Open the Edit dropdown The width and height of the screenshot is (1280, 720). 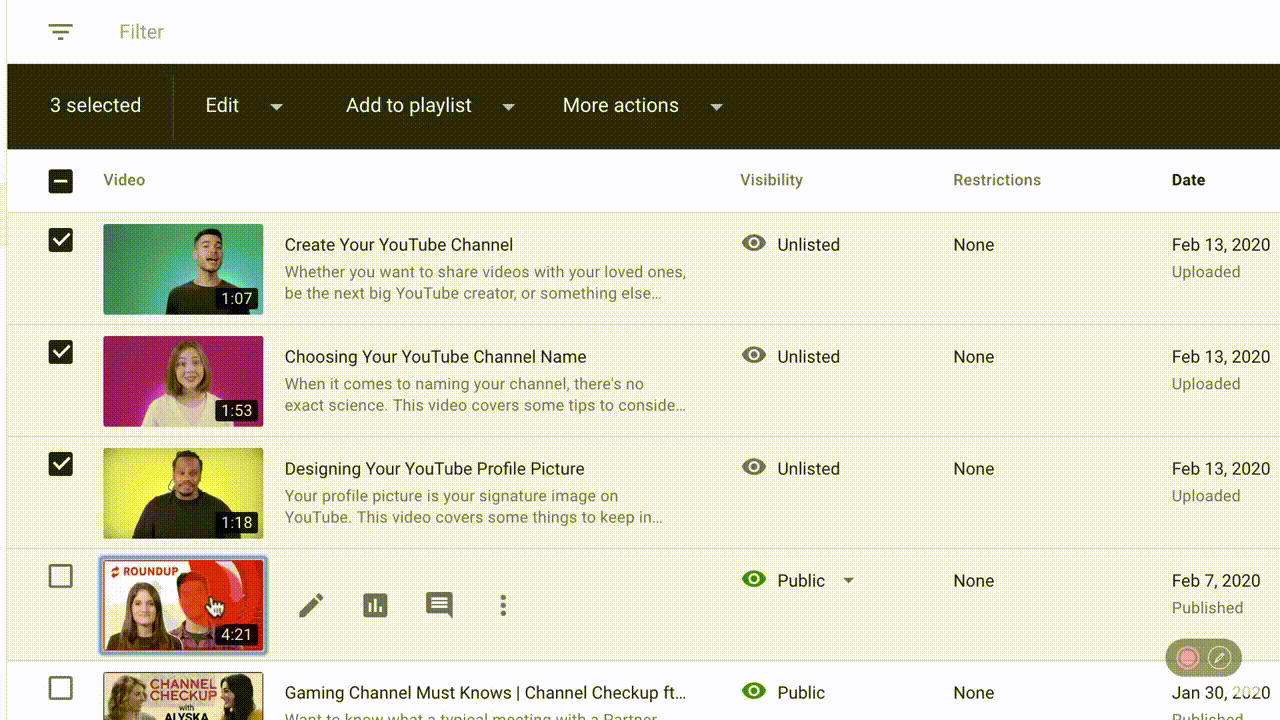244,106
